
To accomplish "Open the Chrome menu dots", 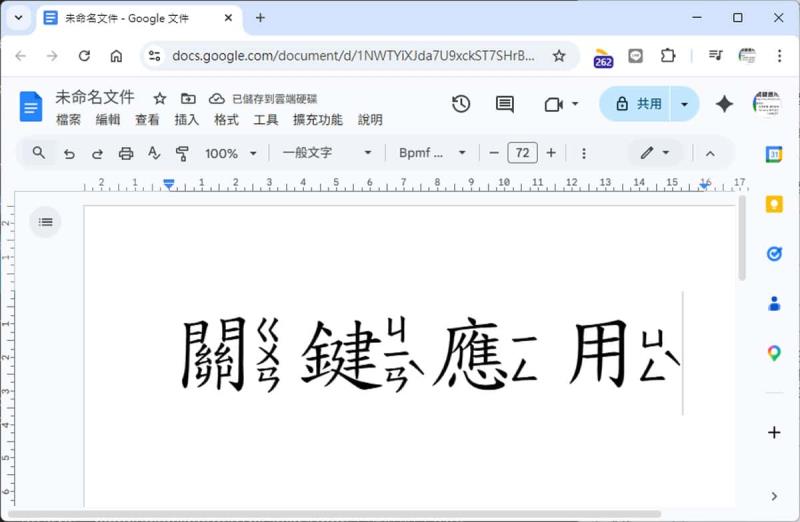I will pyautogui.click(x=779, y=56).
